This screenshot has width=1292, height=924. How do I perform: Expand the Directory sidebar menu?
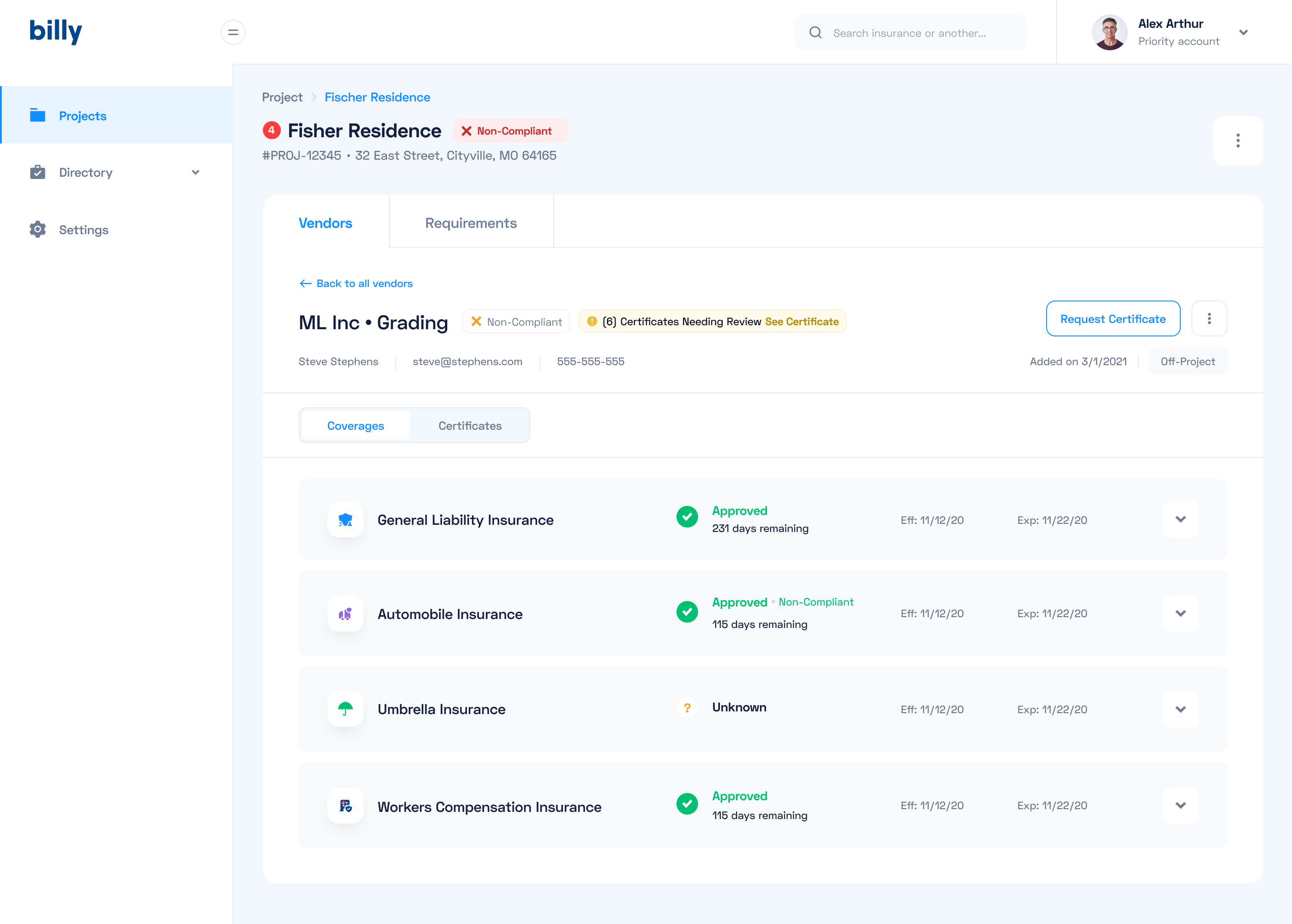pos(195,172)
